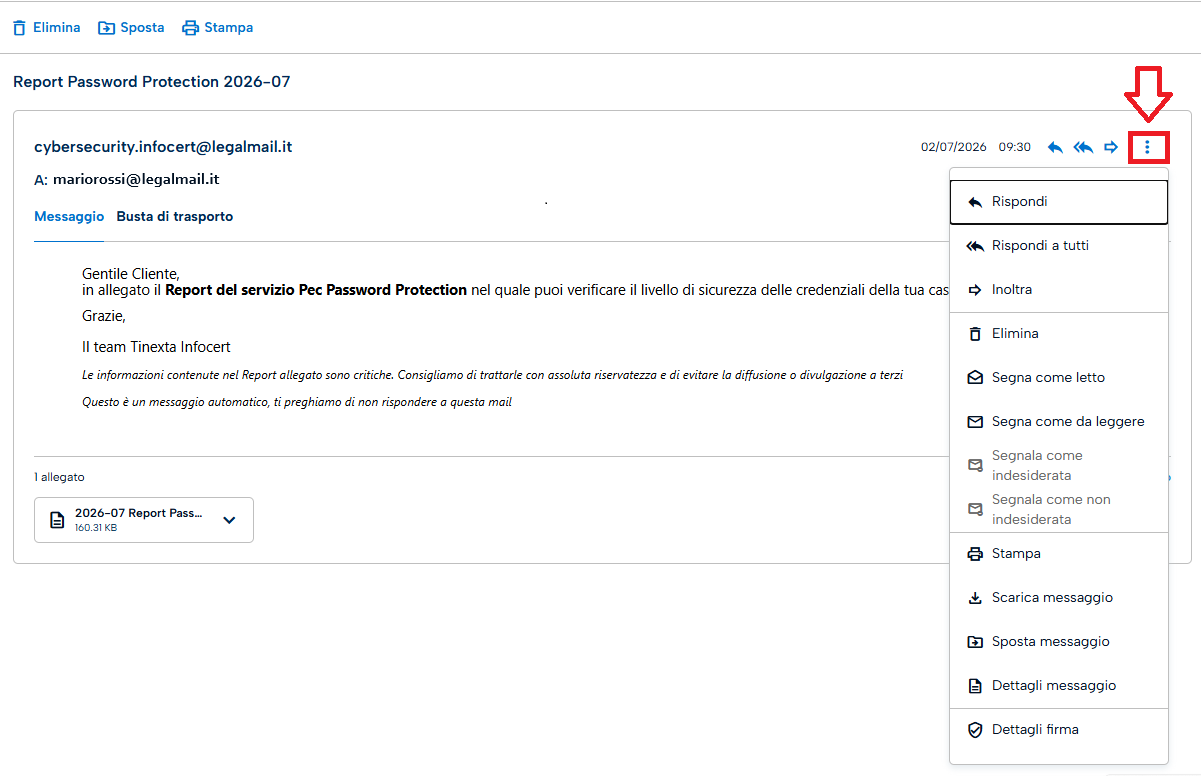Click the reply-all double arrow icon
Image resolution: width=1201 pixels, height=776 pixels.
pos(1083,148)
